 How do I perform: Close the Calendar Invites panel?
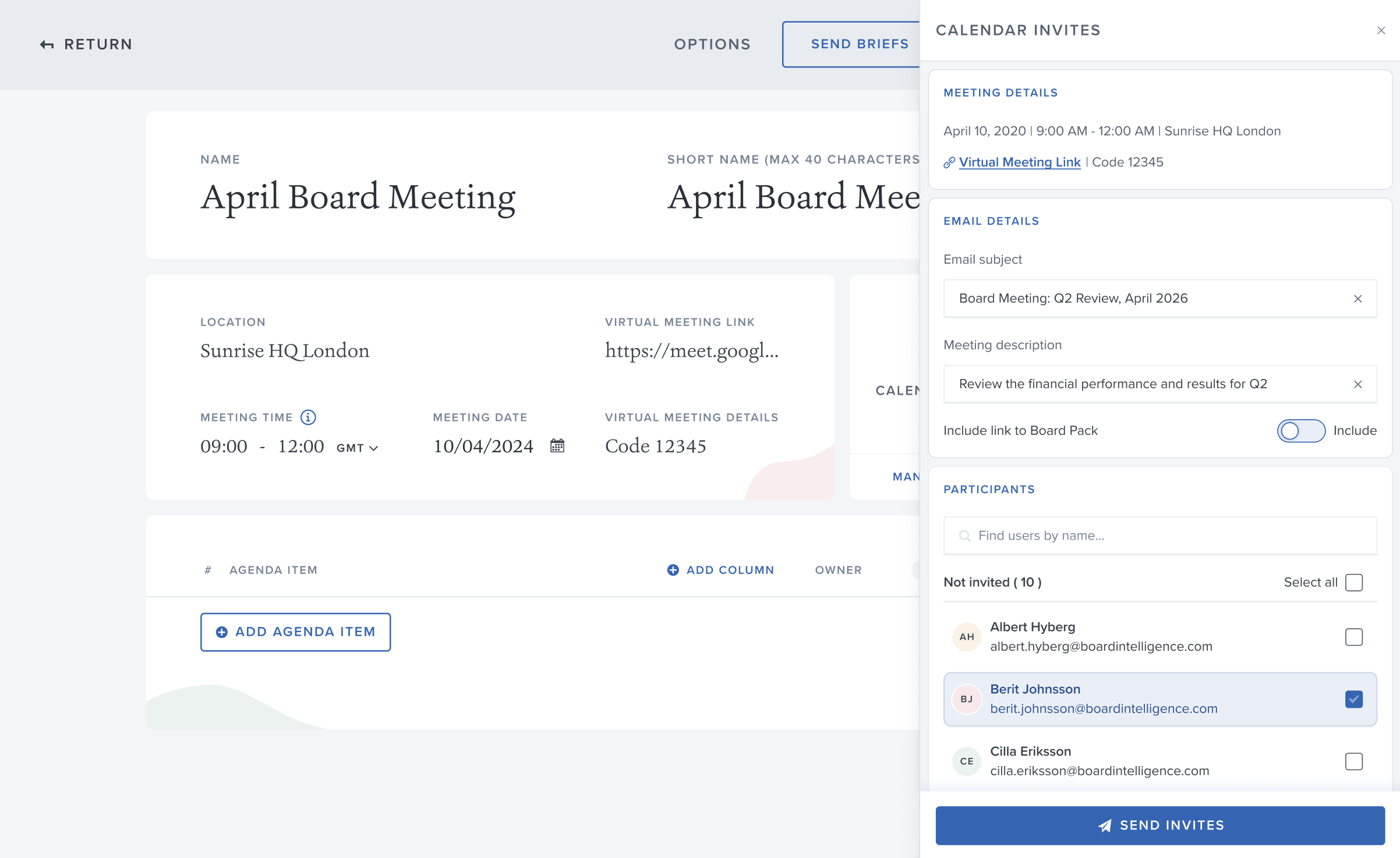(x=1381, y=30)
